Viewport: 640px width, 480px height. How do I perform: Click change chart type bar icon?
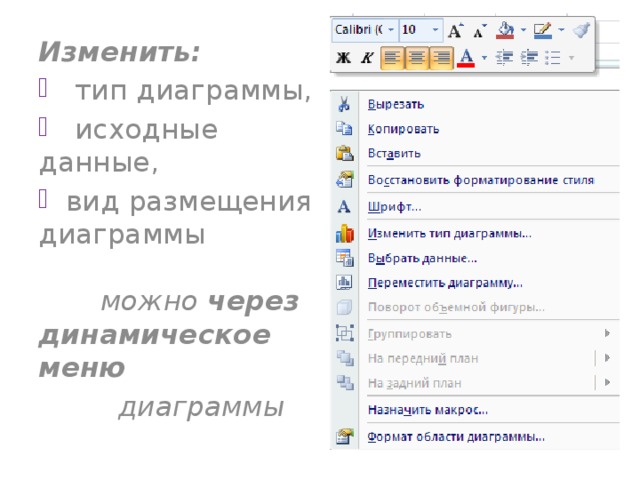pyautogui.click(x=344, y=233)
